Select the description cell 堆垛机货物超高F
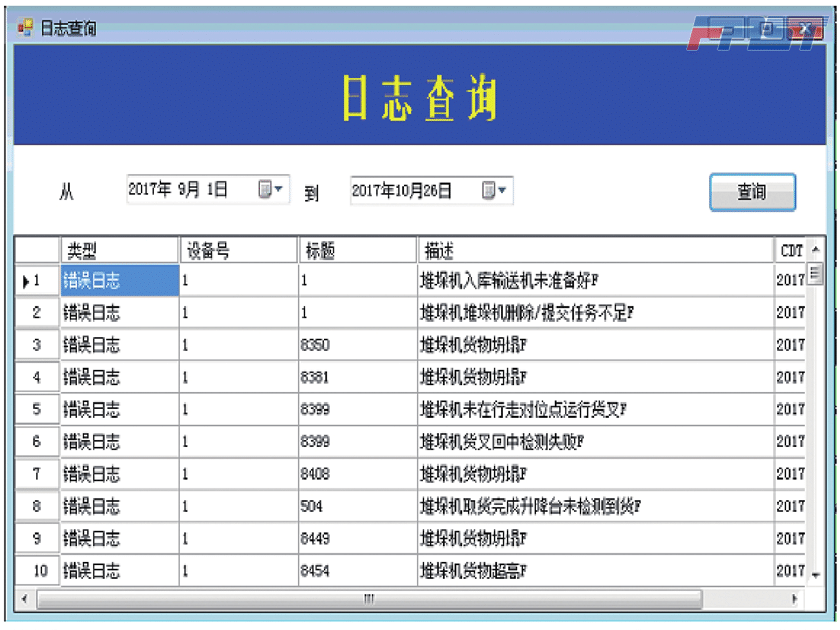The height and width of the screenshot is (630, 840). (x=594, y=571)
